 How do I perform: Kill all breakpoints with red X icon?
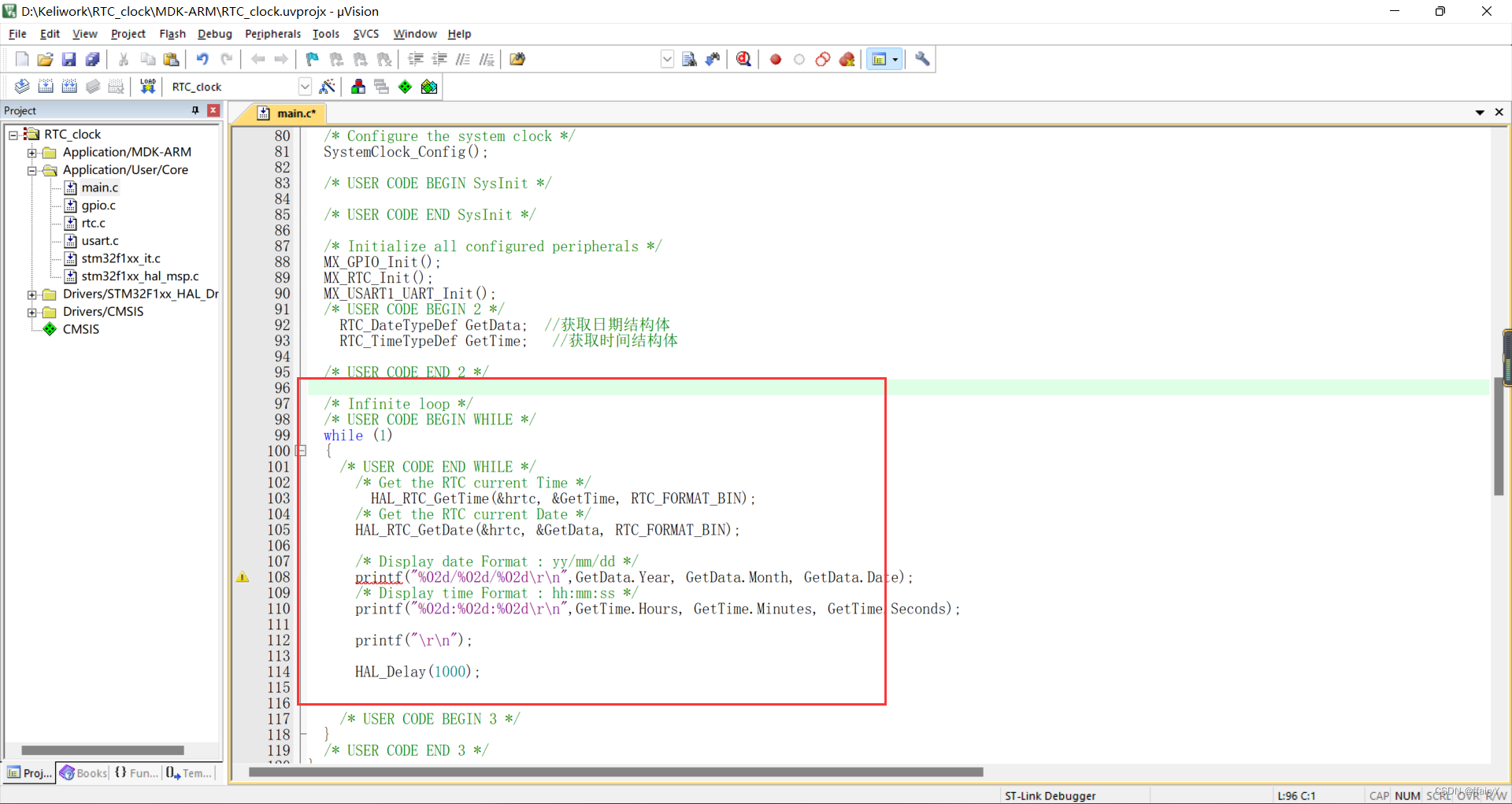pyautogui.click(x=848, y=59)
